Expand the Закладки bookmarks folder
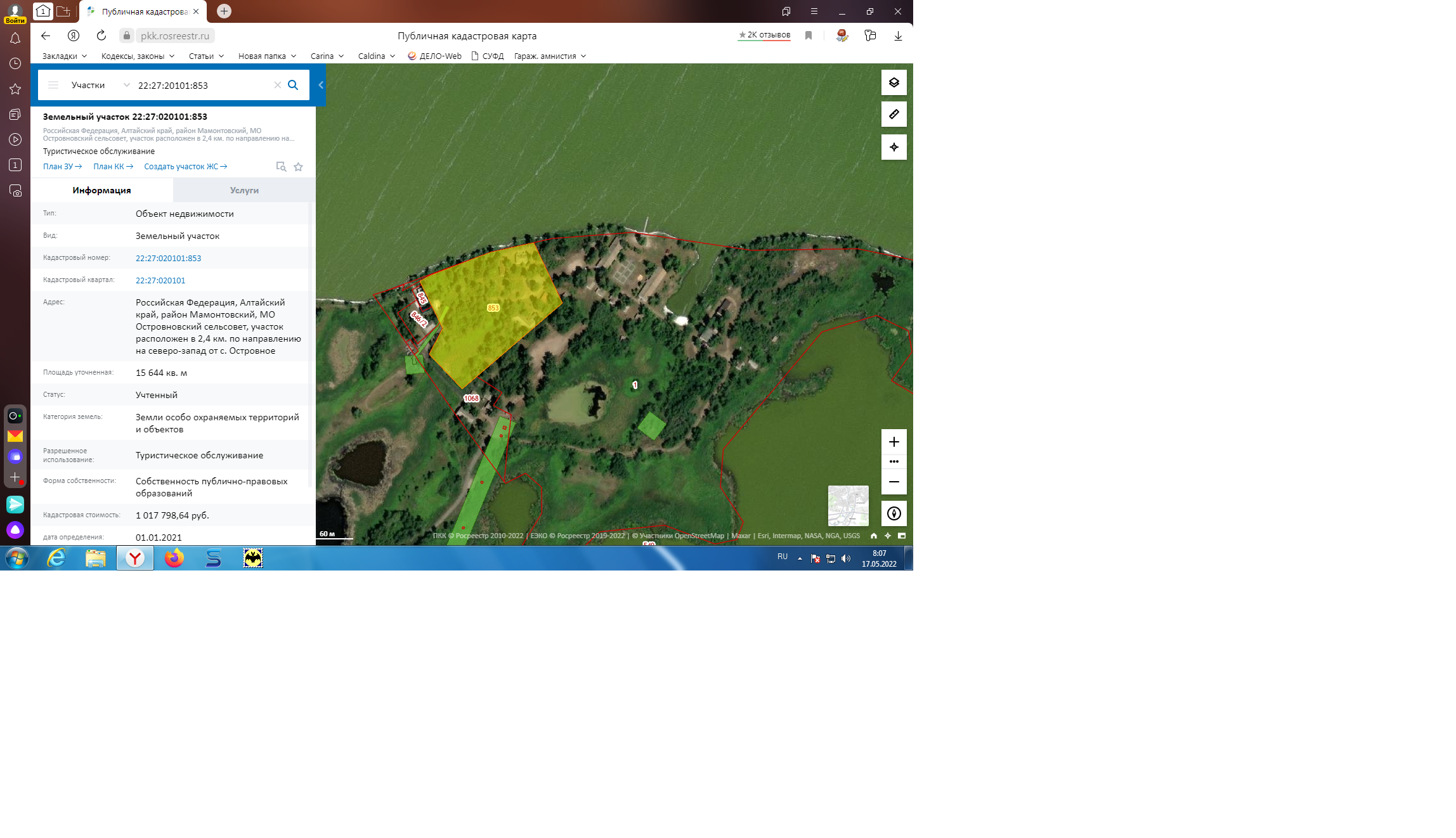The width and height of the screenshot is (1456, 838). click(x=65, y=56)
